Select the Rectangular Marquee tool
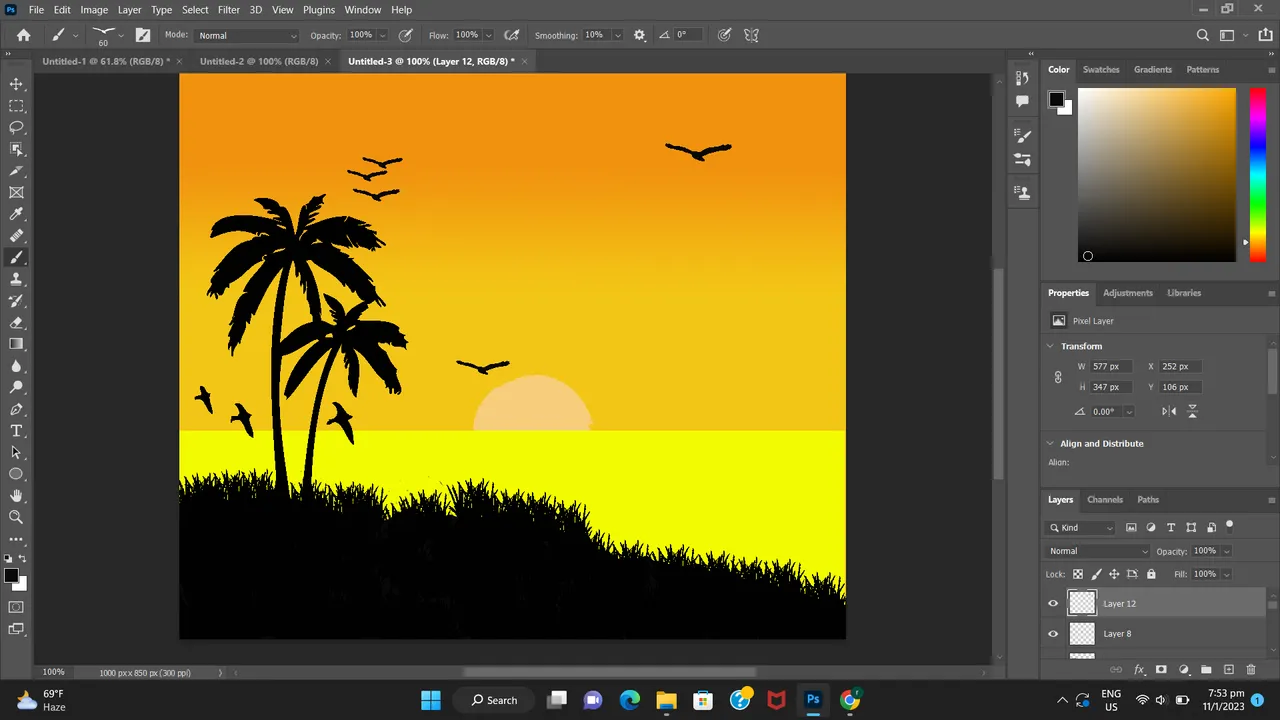The image size is (1280, 720). [16, 106]
